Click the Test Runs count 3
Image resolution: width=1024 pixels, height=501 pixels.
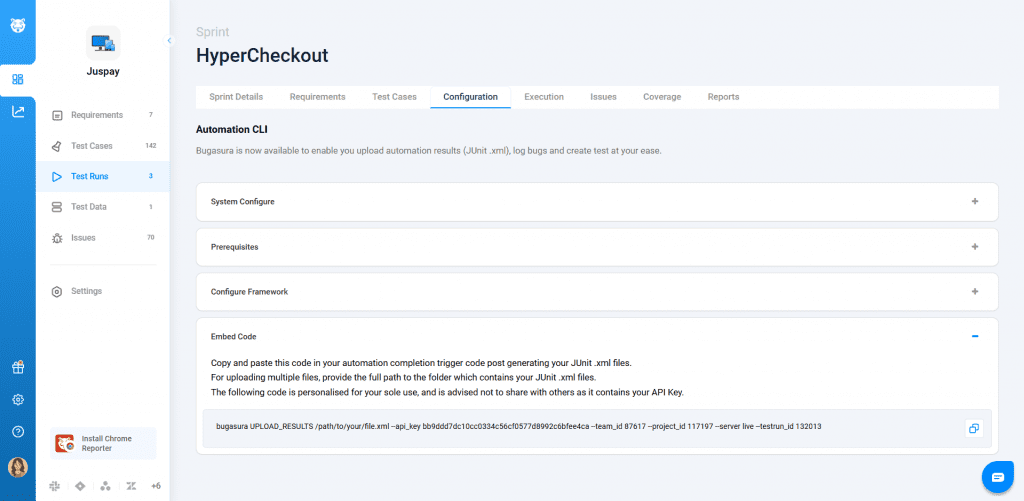coord(151,176)
